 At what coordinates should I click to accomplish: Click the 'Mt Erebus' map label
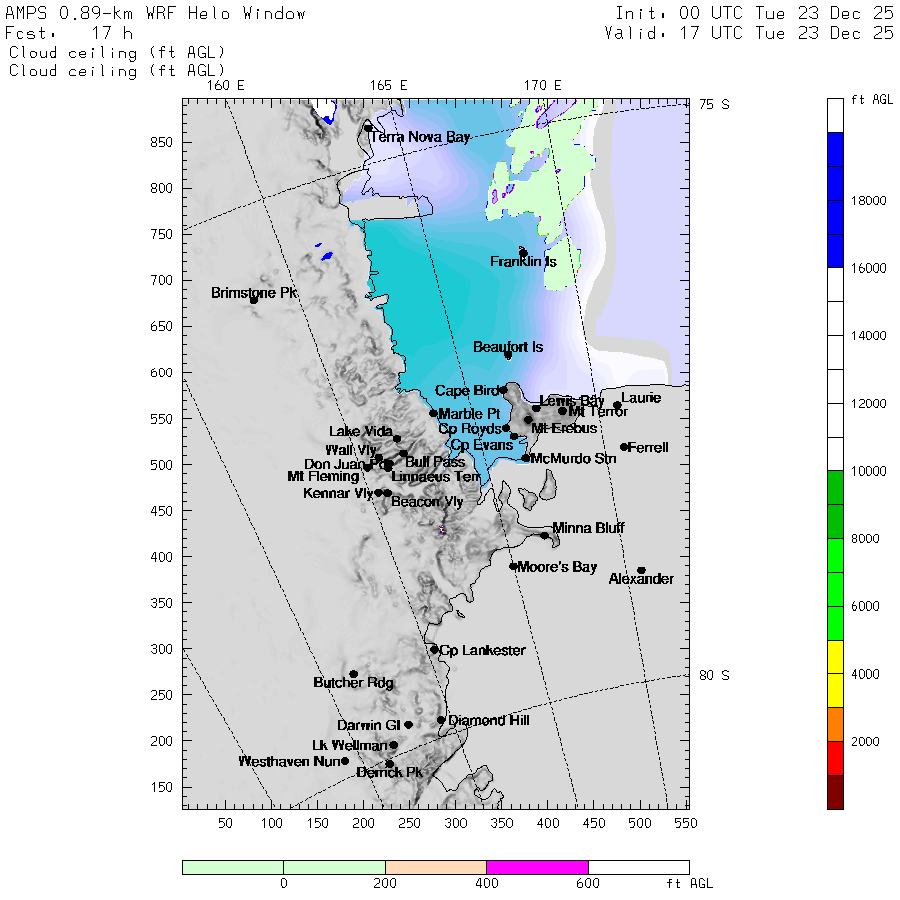tap(564, 428)
